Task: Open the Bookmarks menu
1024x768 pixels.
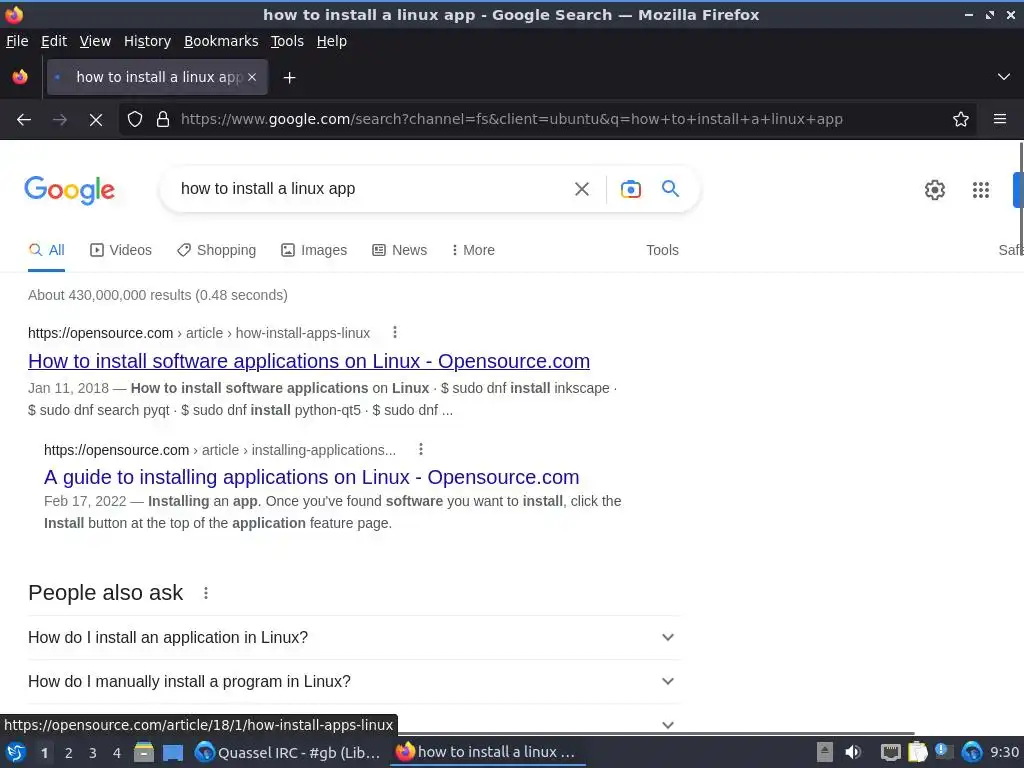Action: coord(221,41)
